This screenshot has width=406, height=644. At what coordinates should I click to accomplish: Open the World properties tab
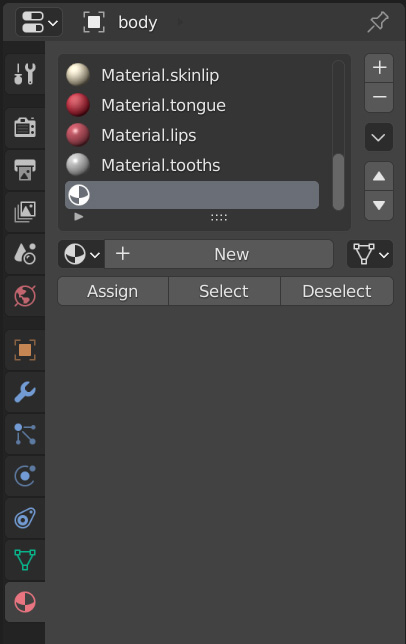25,296
